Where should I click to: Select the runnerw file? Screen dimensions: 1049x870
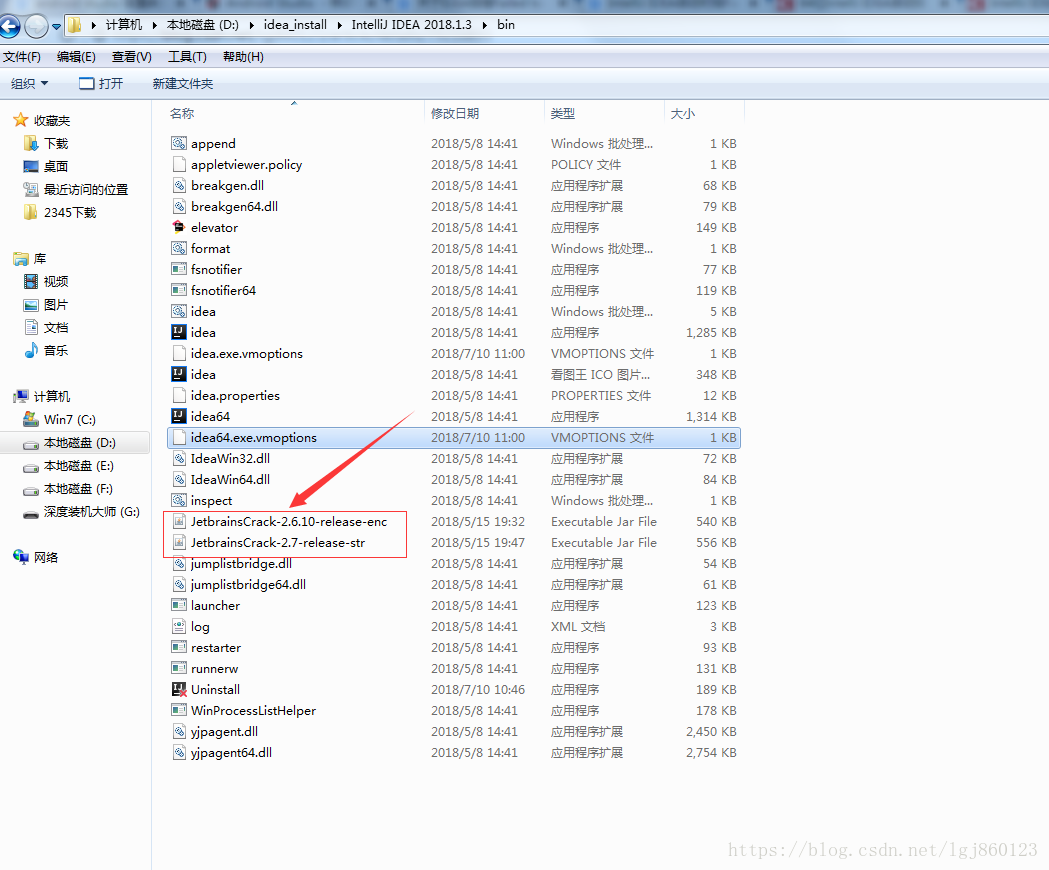pos(454,669)
